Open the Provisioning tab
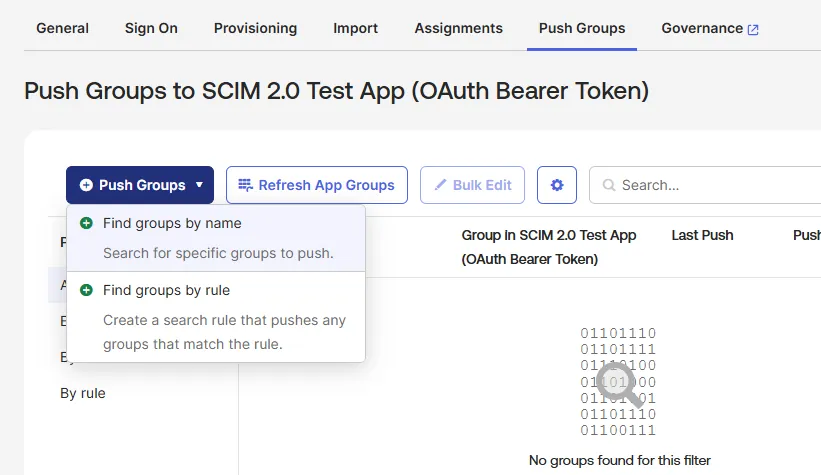This screenshot has height=475, width=821. [x=256, y=28]
